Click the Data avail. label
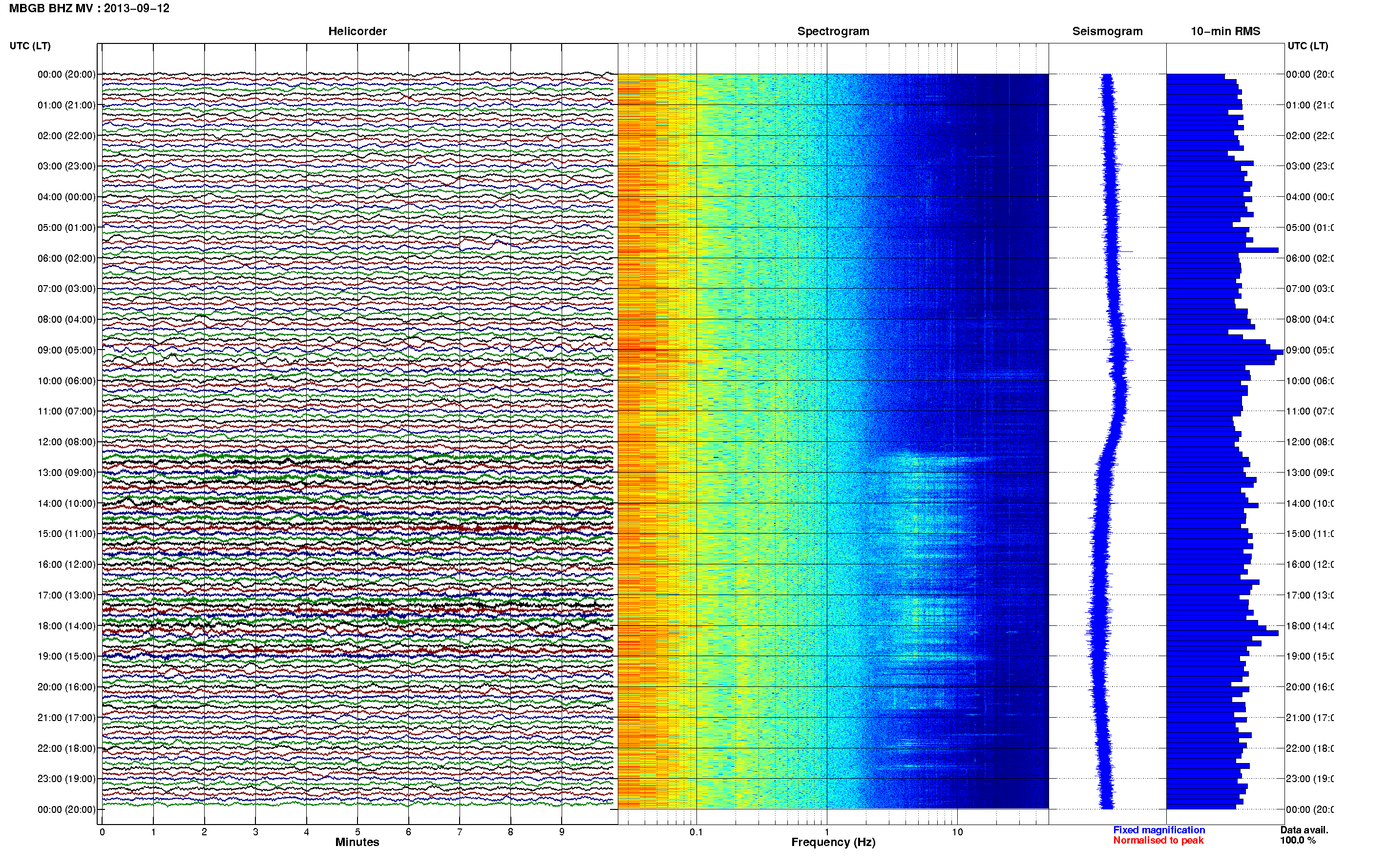The height and width of the screenshot is (868, 1389). (1305, 830)
